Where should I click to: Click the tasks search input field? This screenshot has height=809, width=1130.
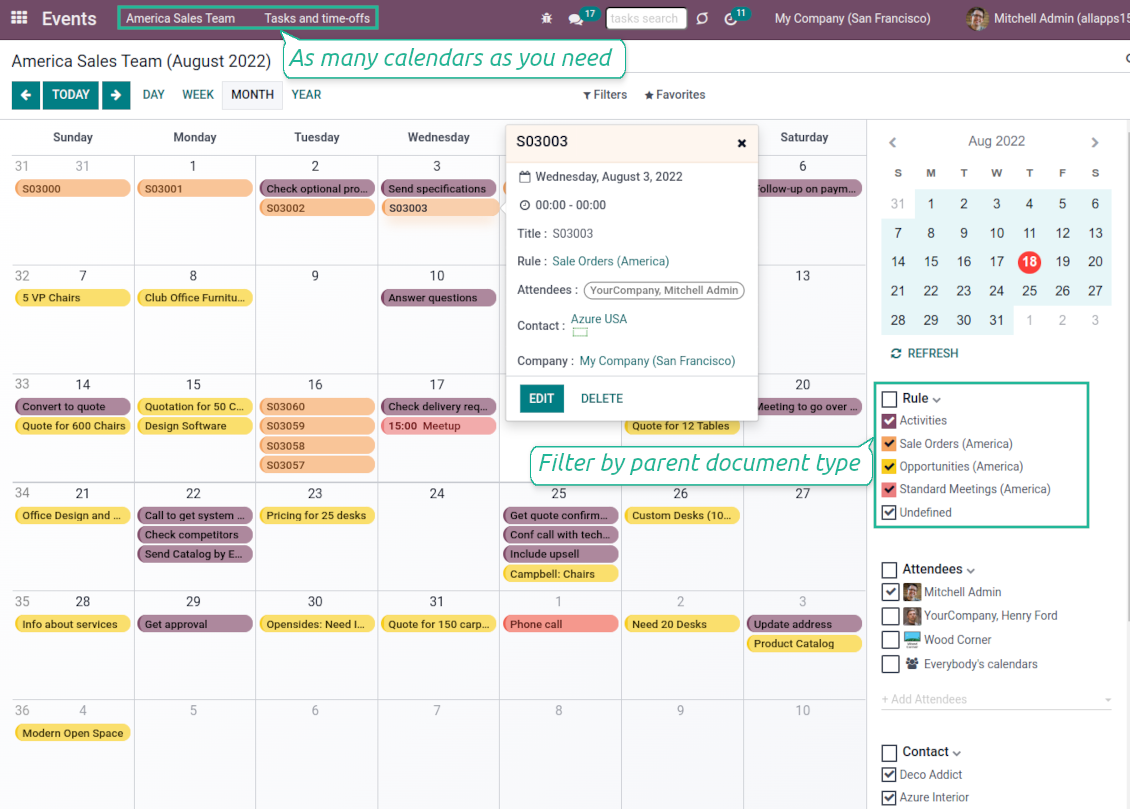[x=646, y=19]
